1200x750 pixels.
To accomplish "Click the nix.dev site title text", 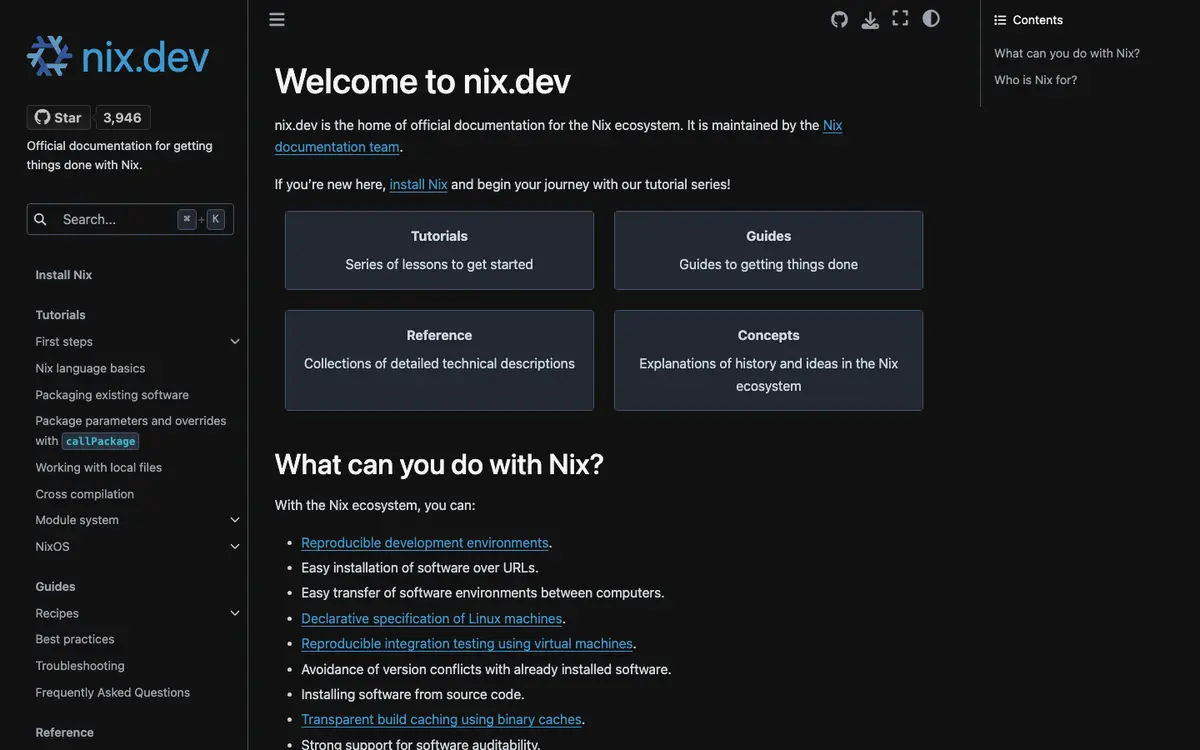I will [145, 57].
